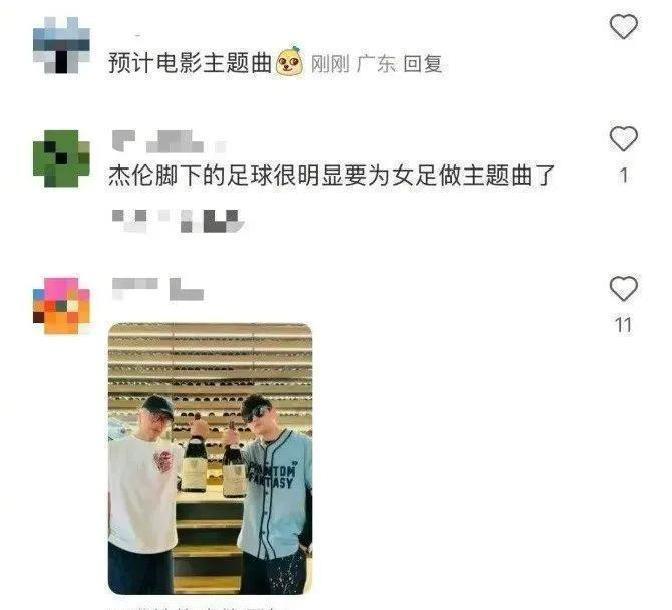This screenshot has height=610, width=672.
Task: Open the gray pixelated avatar's profile
Action: coord(61,45)
